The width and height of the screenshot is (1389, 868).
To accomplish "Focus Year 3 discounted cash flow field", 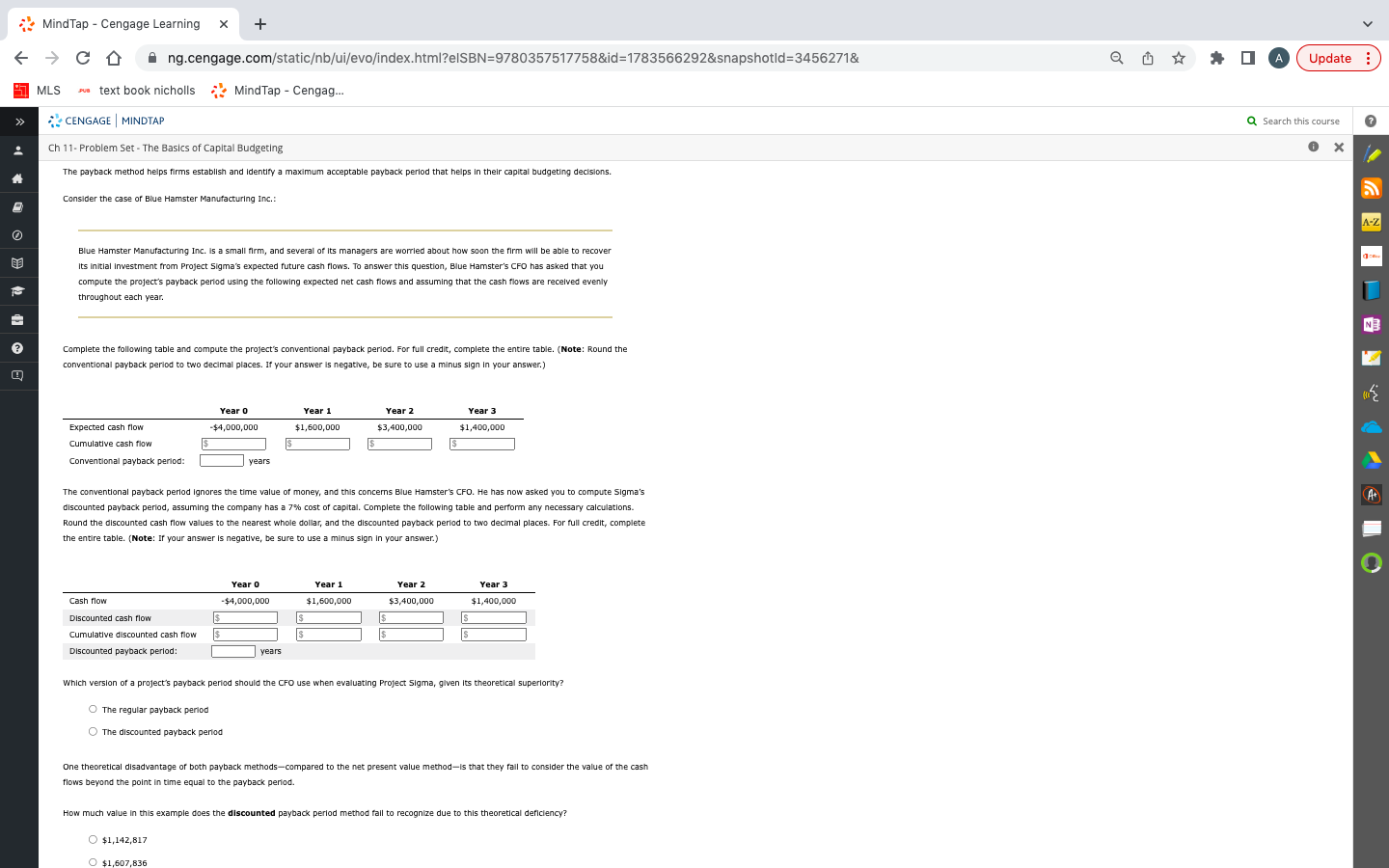I will (494, 618).
